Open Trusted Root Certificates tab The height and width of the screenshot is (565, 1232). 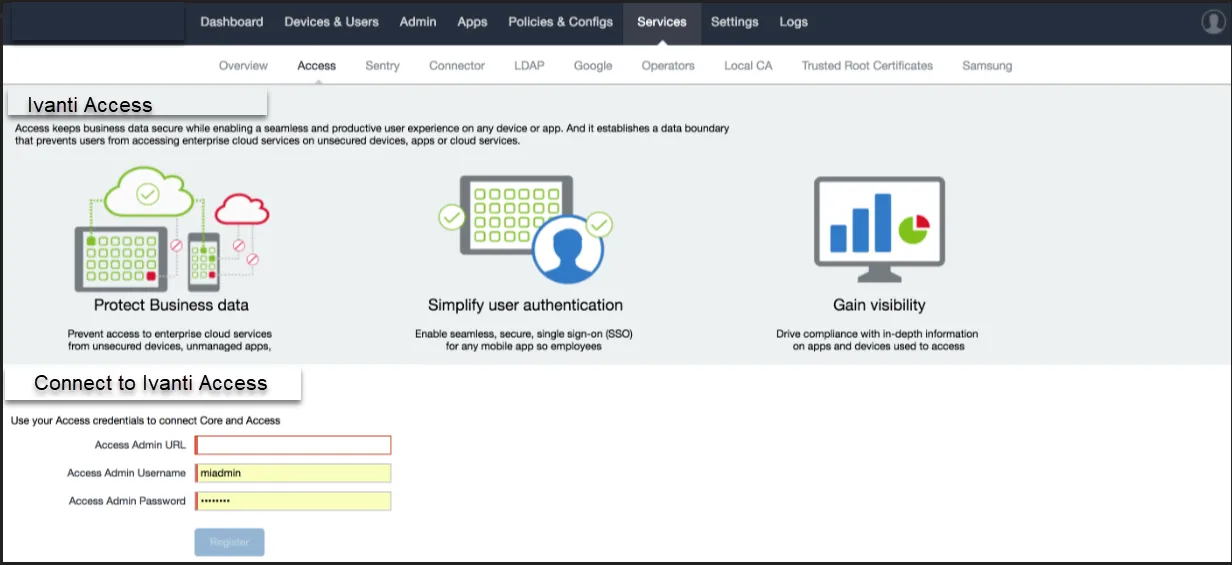867,66
